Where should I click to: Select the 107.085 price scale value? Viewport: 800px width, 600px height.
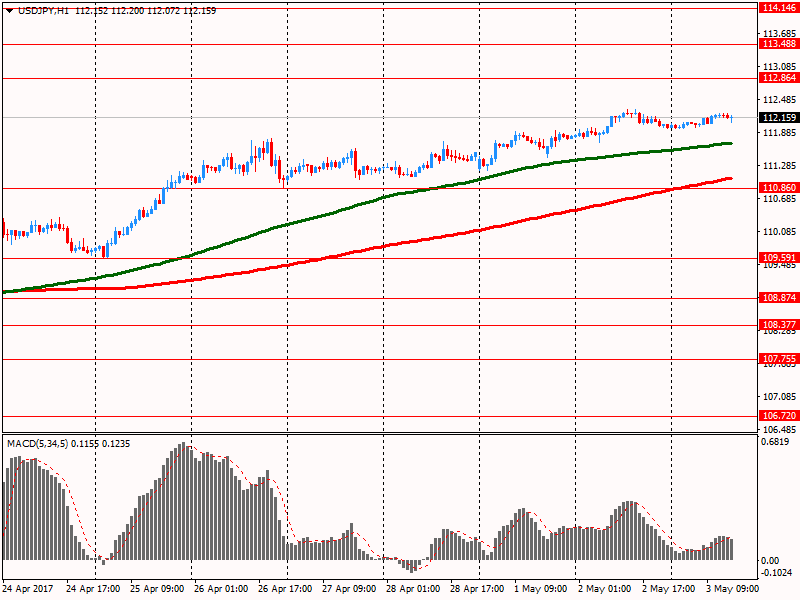tap(779, 396)
